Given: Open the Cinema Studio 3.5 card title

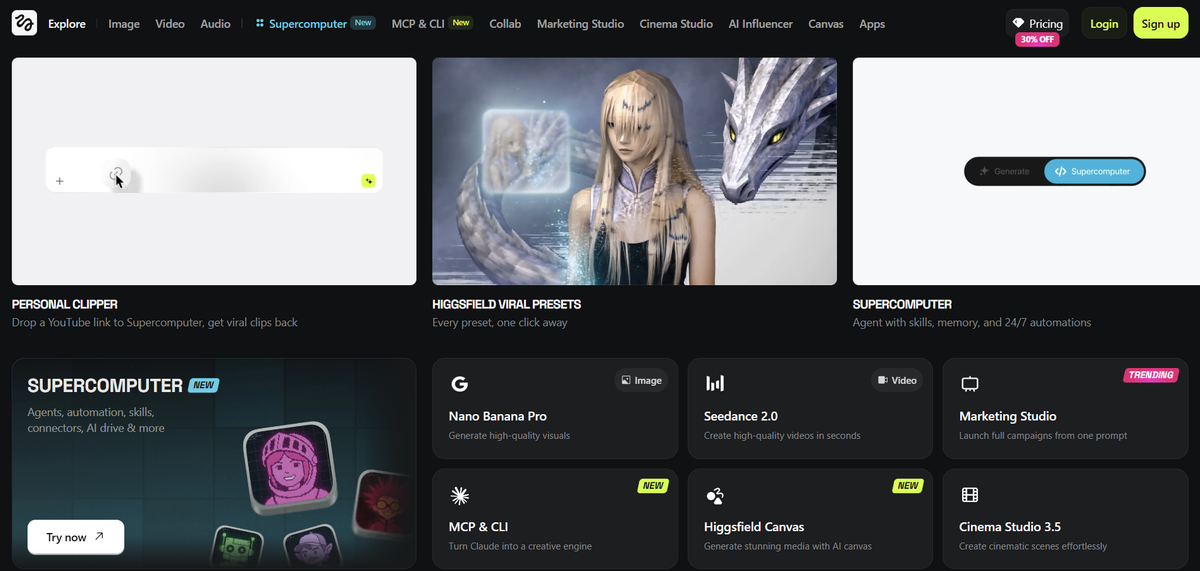Looking at the screenshot, I should [1010, 527].
